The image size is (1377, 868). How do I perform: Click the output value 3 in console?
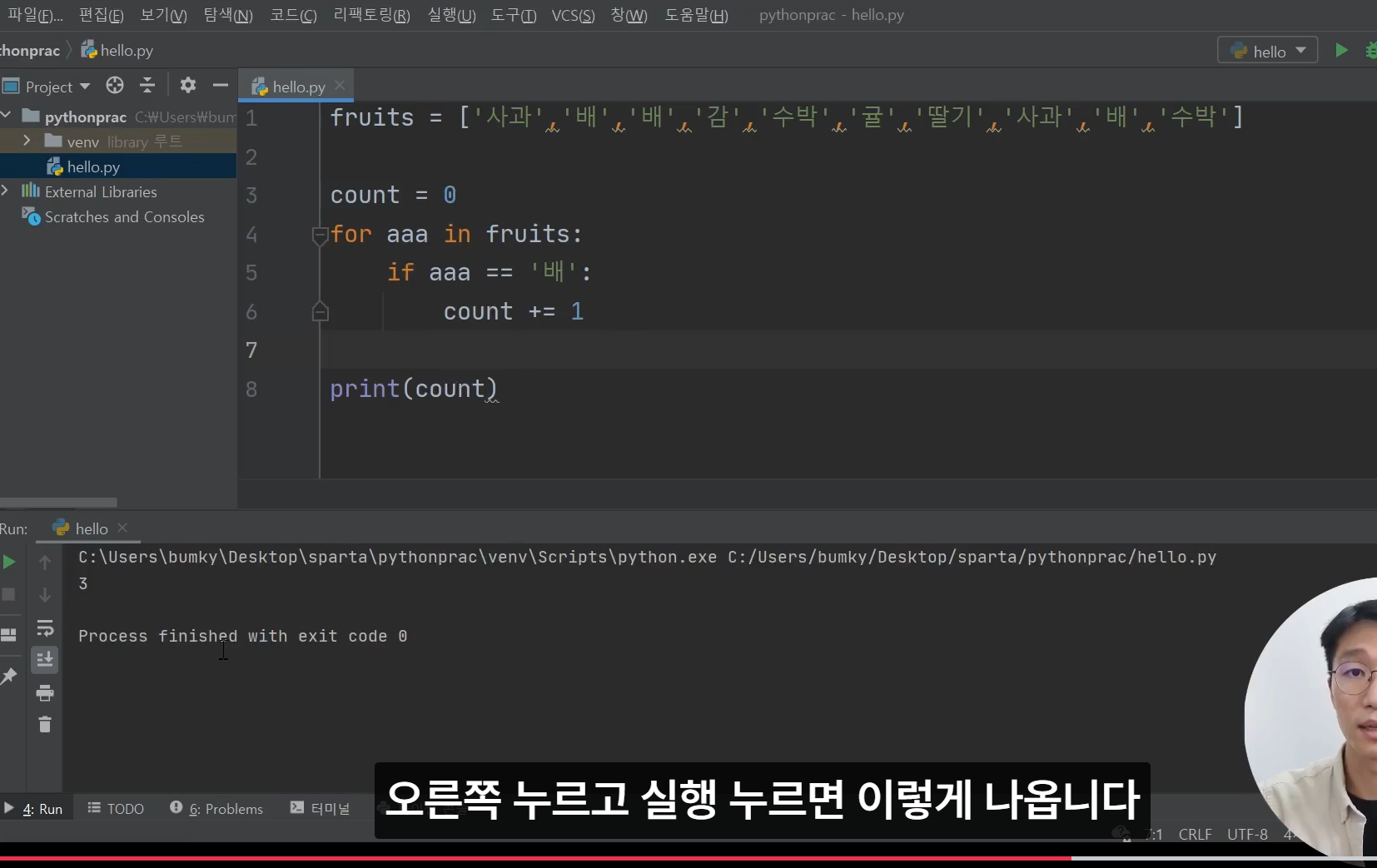coord(83,583)
